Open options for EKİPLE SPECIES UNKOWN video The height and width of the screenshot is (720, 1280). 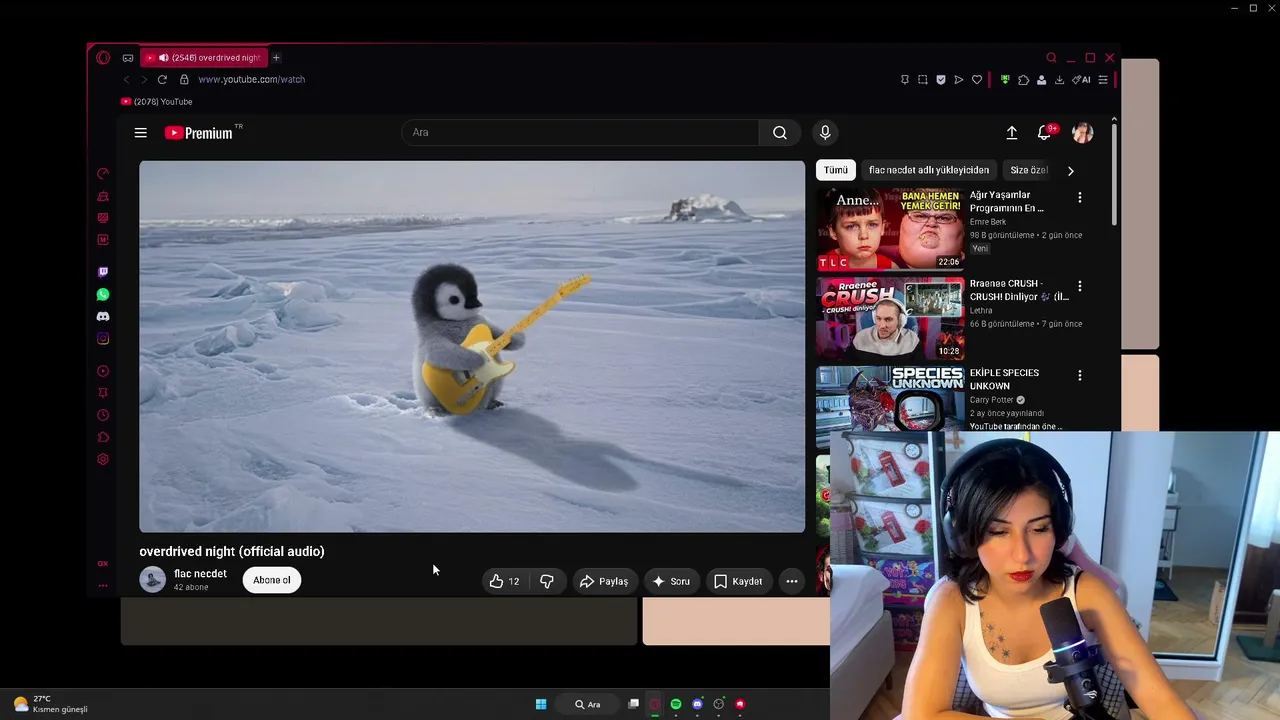(1079, 375)
